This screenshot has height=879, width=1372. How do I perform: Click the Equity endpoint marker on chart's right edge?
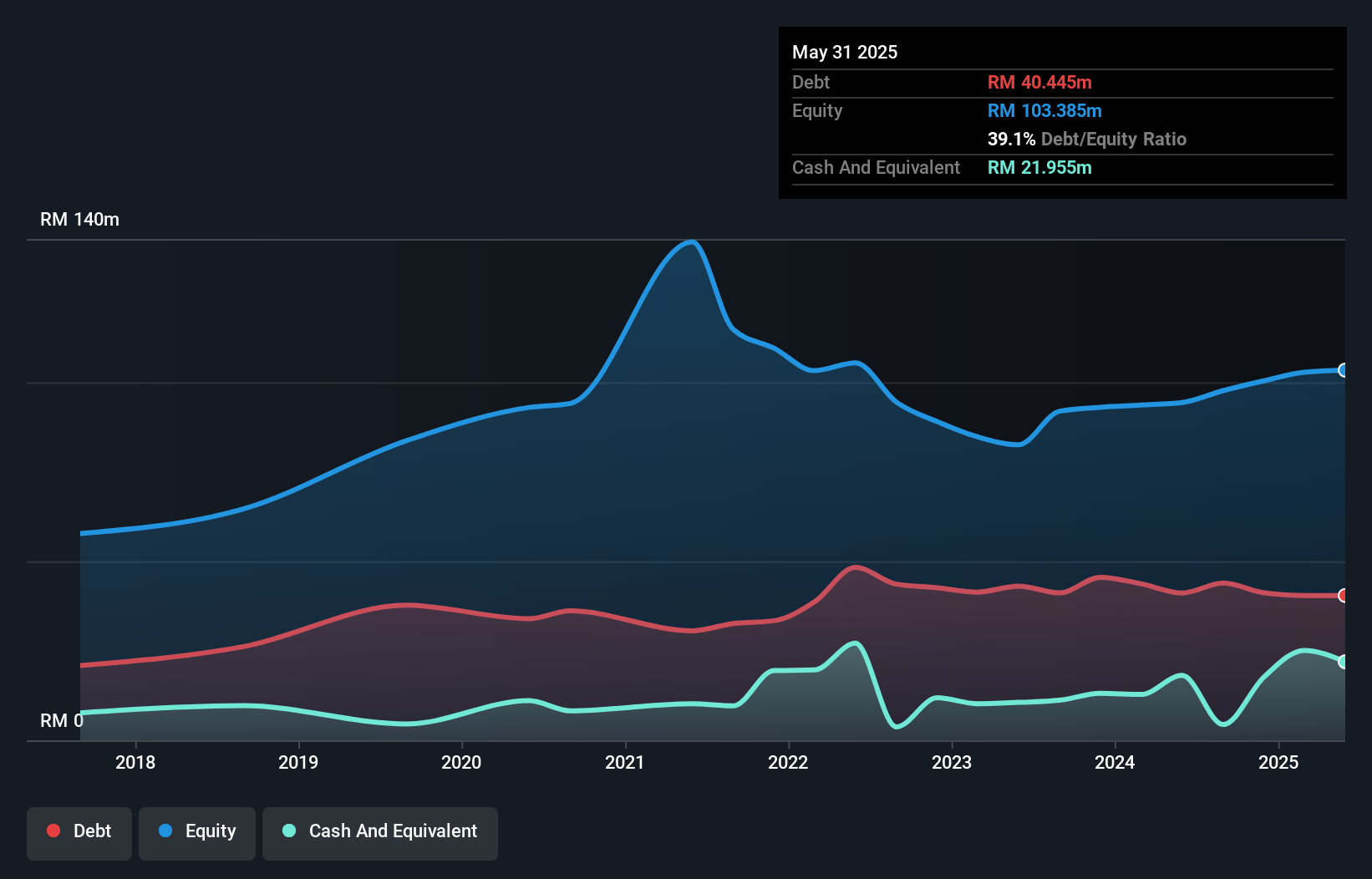coord(1342,370)
